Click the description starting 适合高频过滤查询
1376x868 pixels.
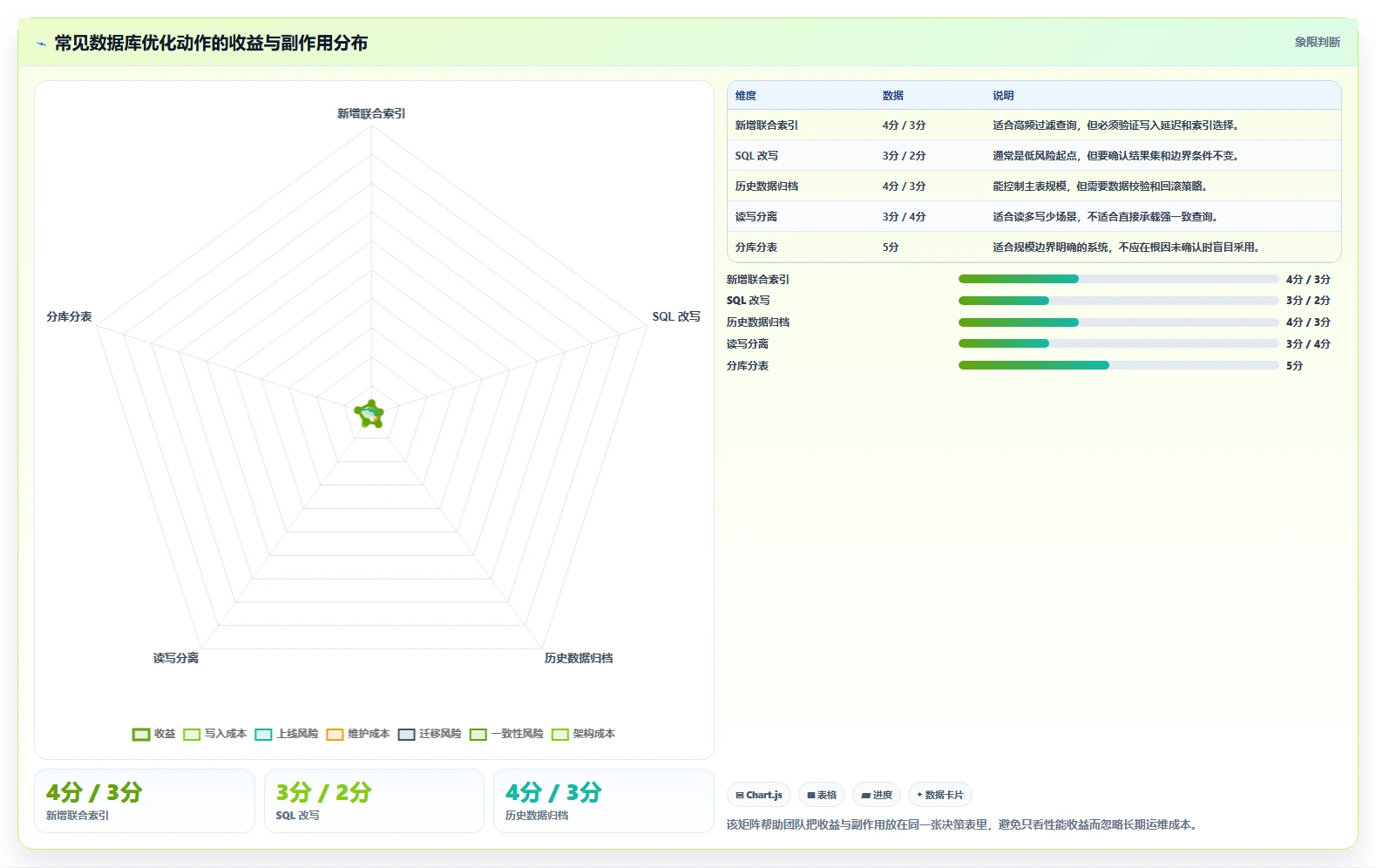(x=1116, y=125)
